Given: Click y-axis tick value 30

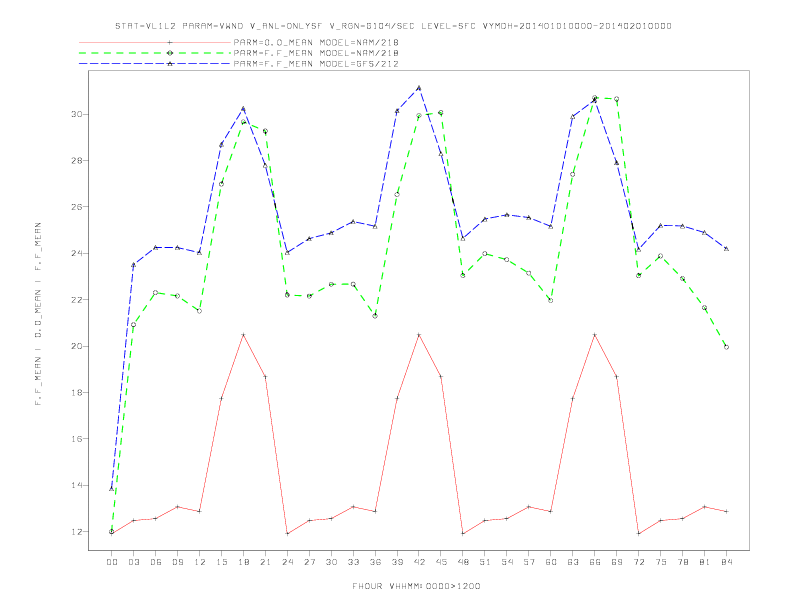Looking at the screenshot, I should 76,114.
